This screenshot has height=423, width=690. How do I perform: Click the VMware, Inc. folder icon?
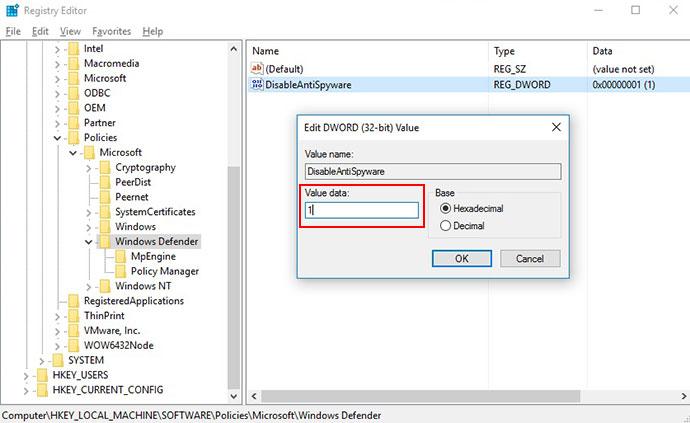pyautogui.click(x=74, y=331)
